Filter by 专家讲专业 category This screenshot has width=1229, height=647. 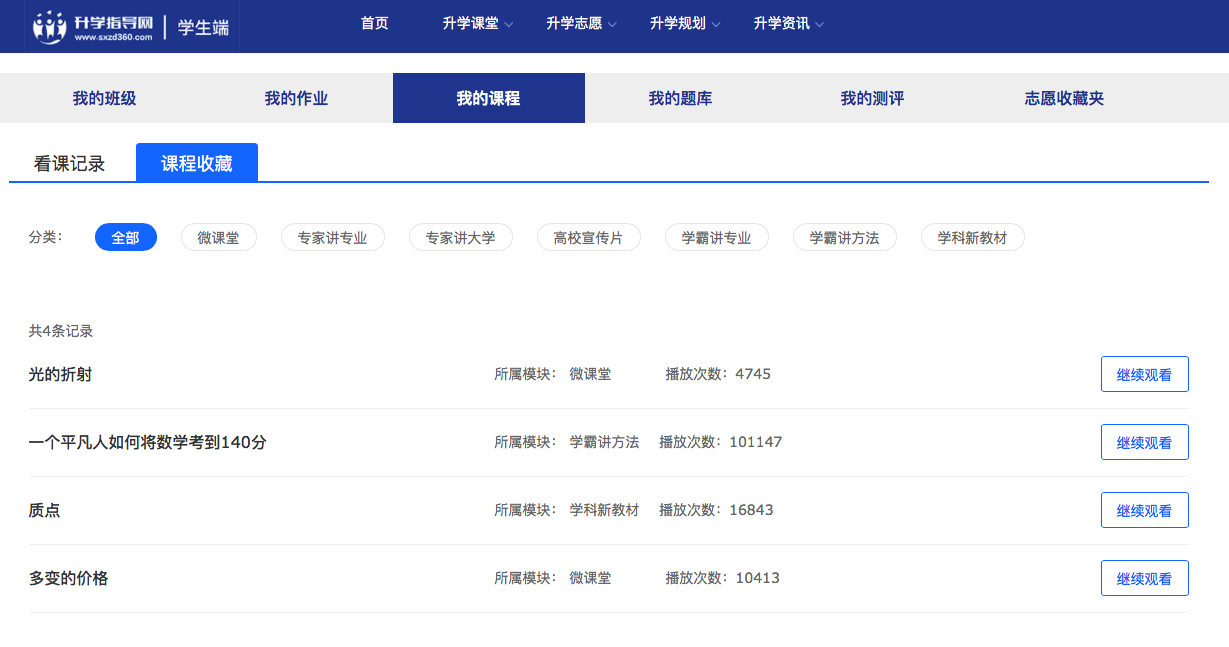332,238
